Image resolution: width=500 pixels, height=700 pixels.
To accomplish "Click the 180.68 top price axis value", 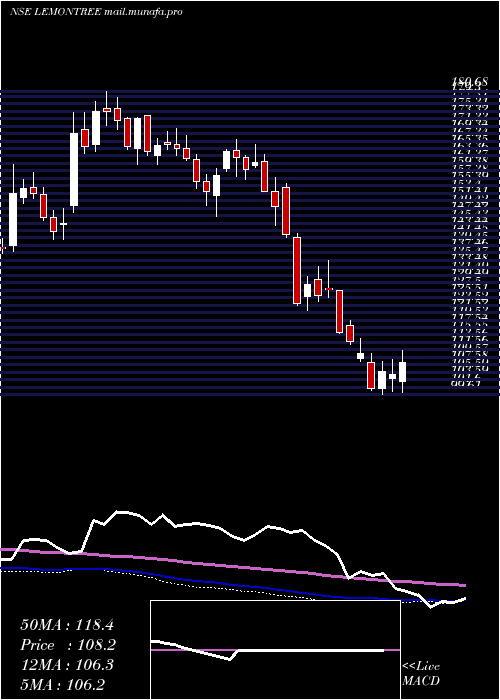I will (469, 81).
